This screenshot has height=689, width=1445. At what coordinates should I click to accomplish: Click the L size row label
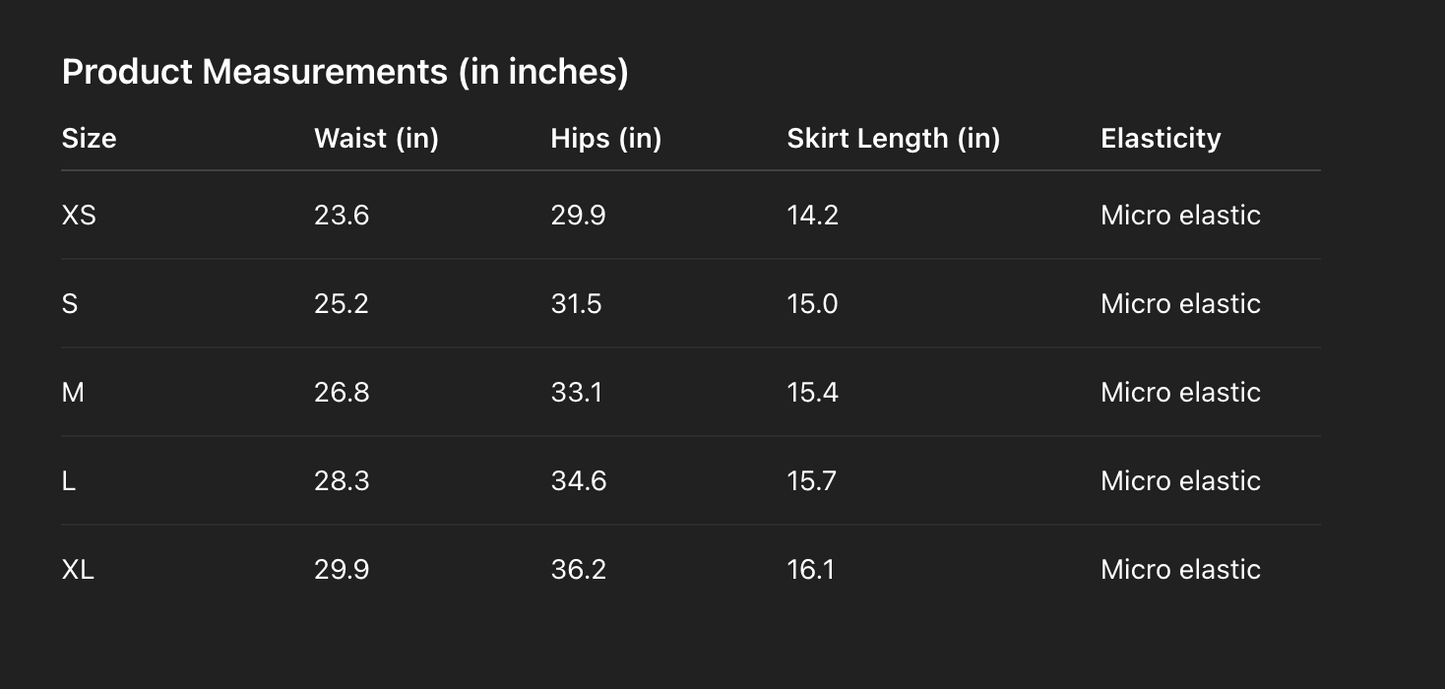pos(69,481)
